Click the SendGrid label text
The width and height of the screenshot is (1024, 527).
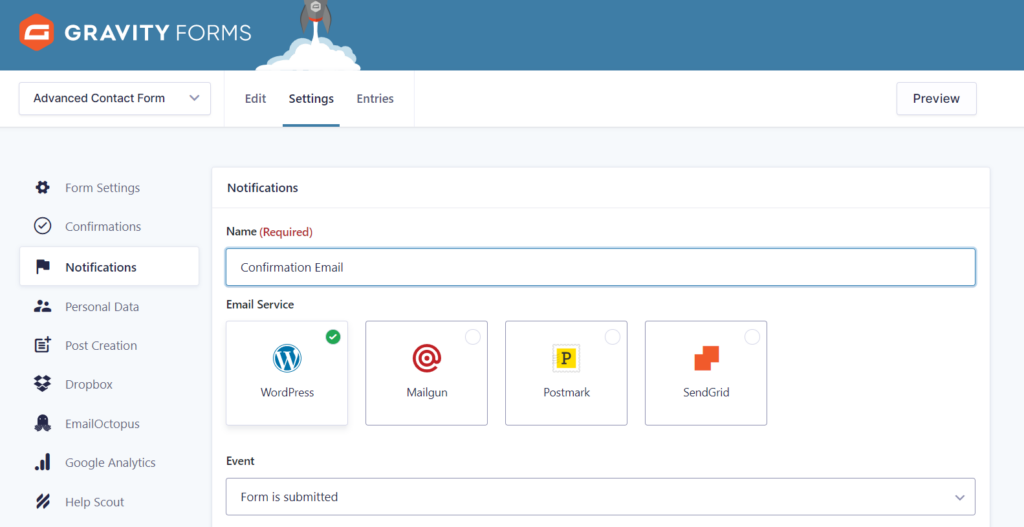(x=706, y=392)
